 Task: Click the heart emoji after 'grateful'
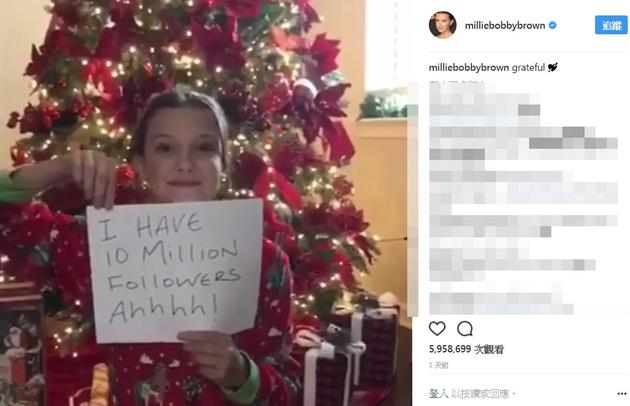[552, 68]
